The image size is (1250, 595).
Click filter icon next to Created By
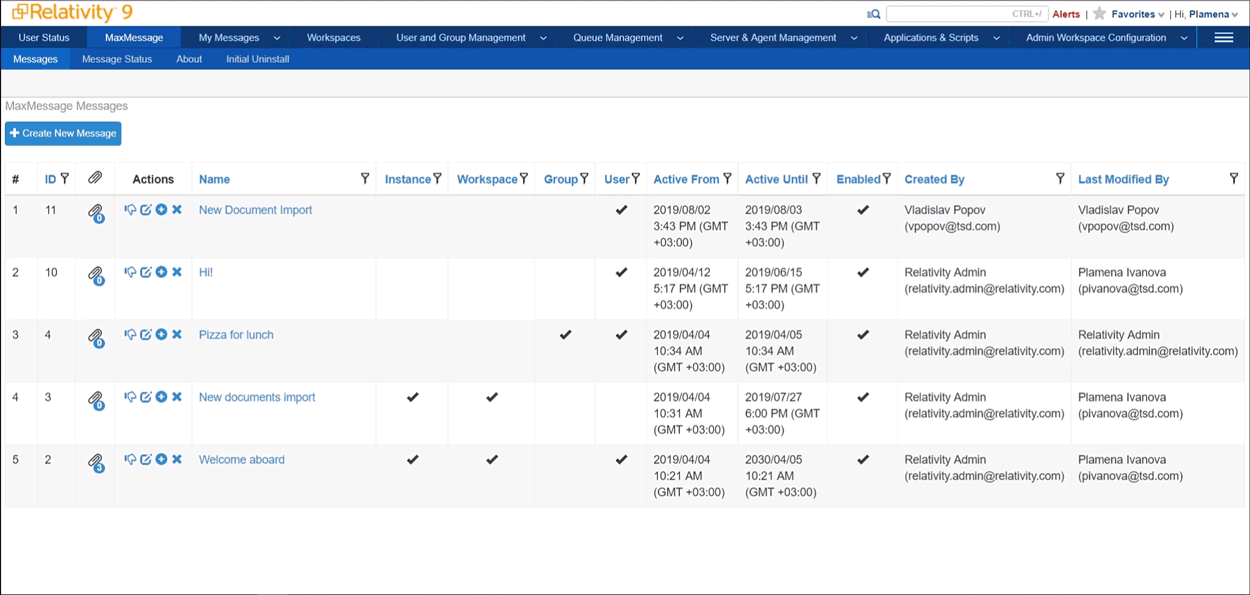point(1060,178)
